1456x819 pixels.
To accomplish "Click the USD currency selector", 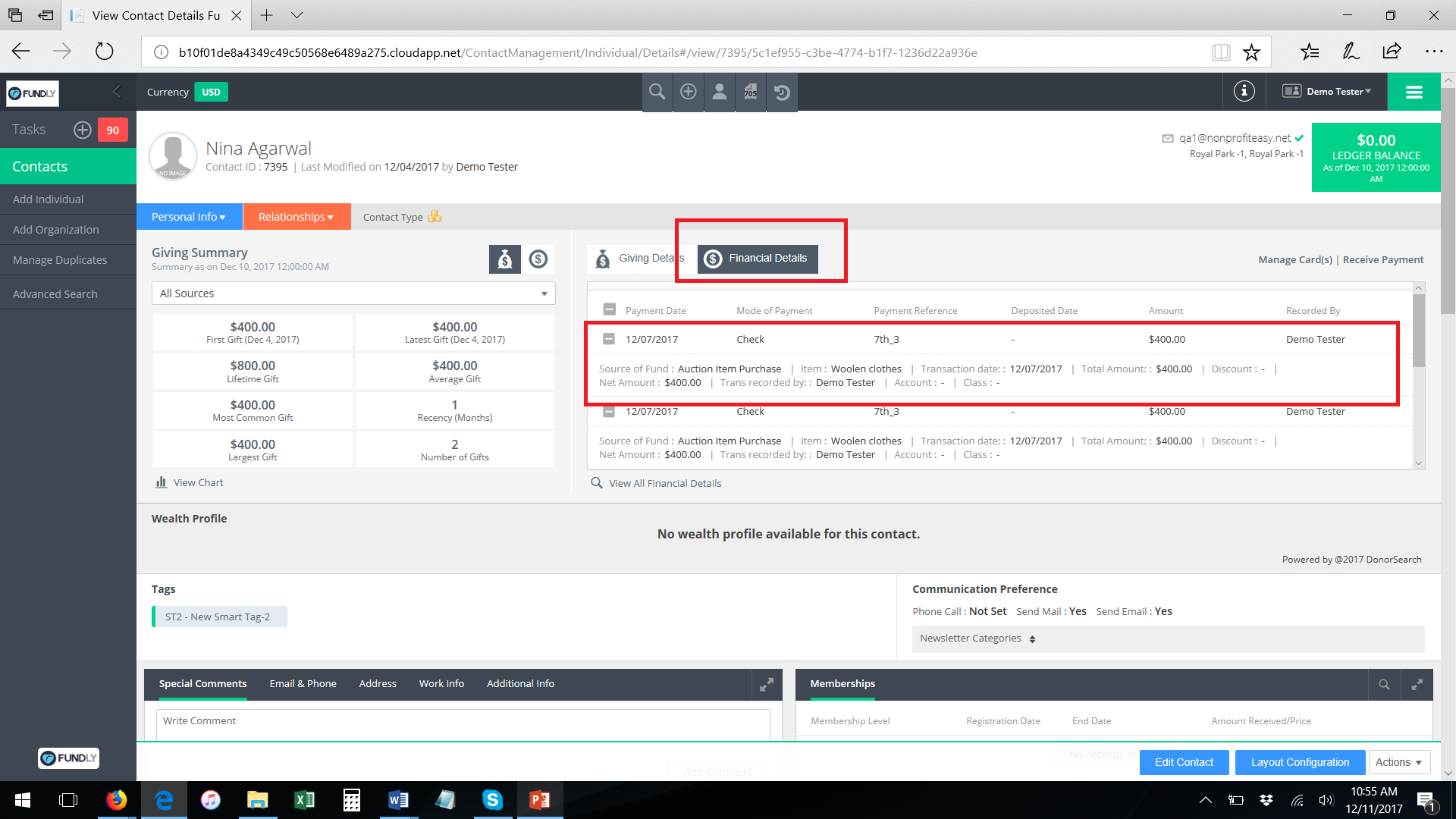I will tap(211, 92).
